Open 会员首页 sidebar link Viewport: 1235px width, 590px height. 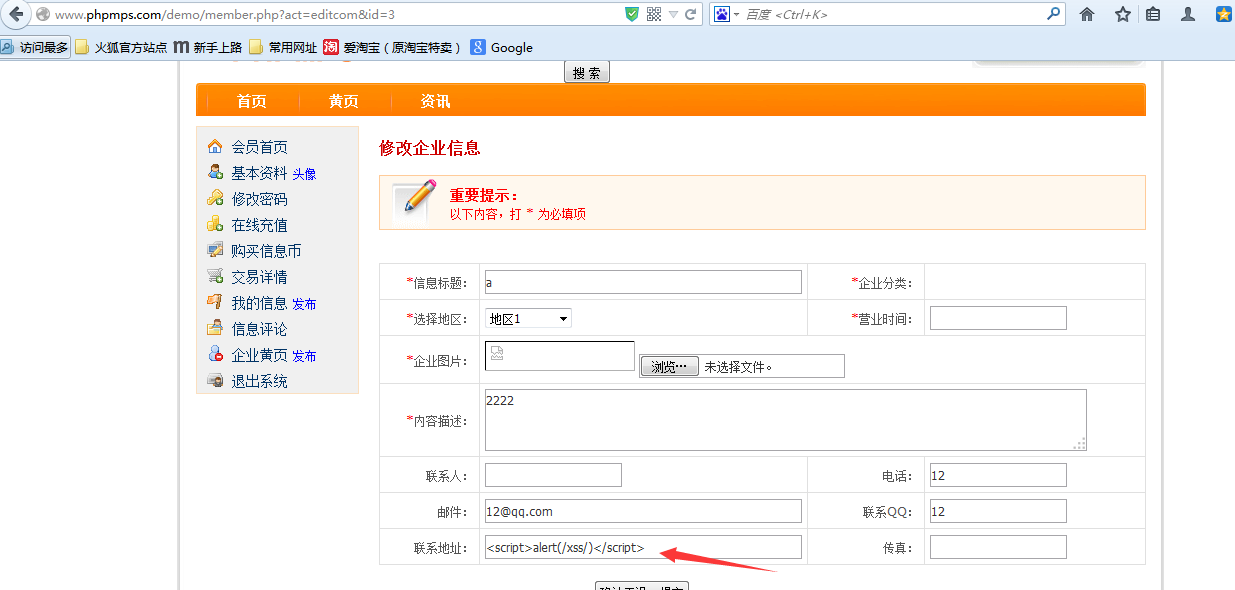coord(259,147)
